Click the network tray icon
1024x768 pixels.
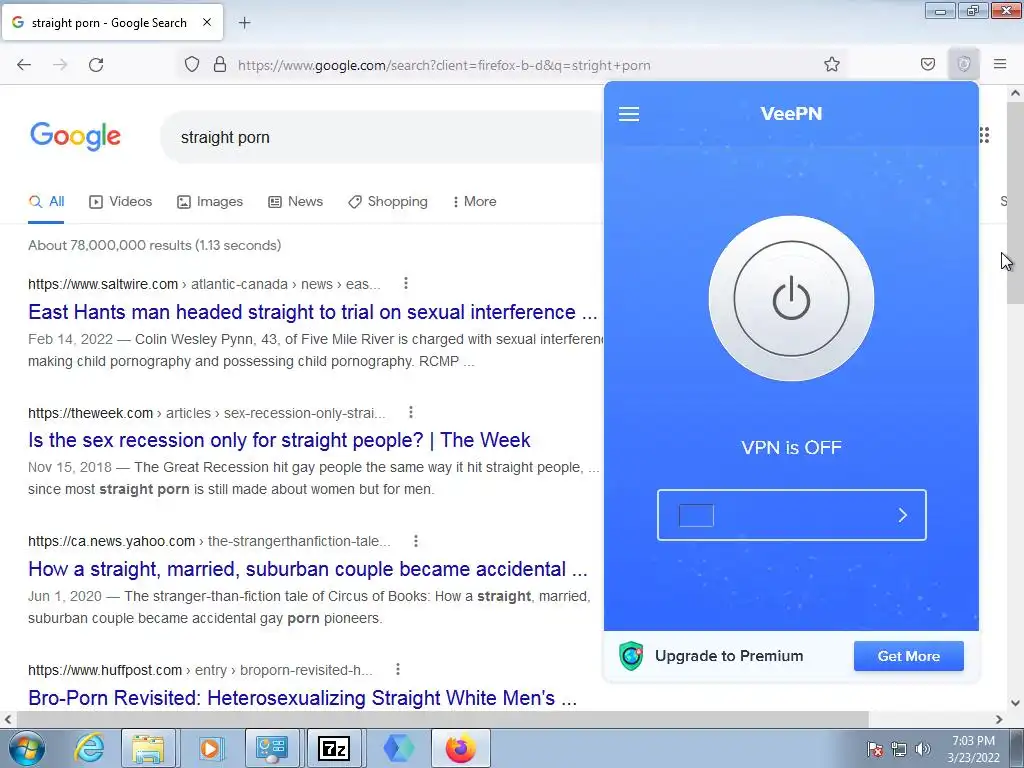899,749
